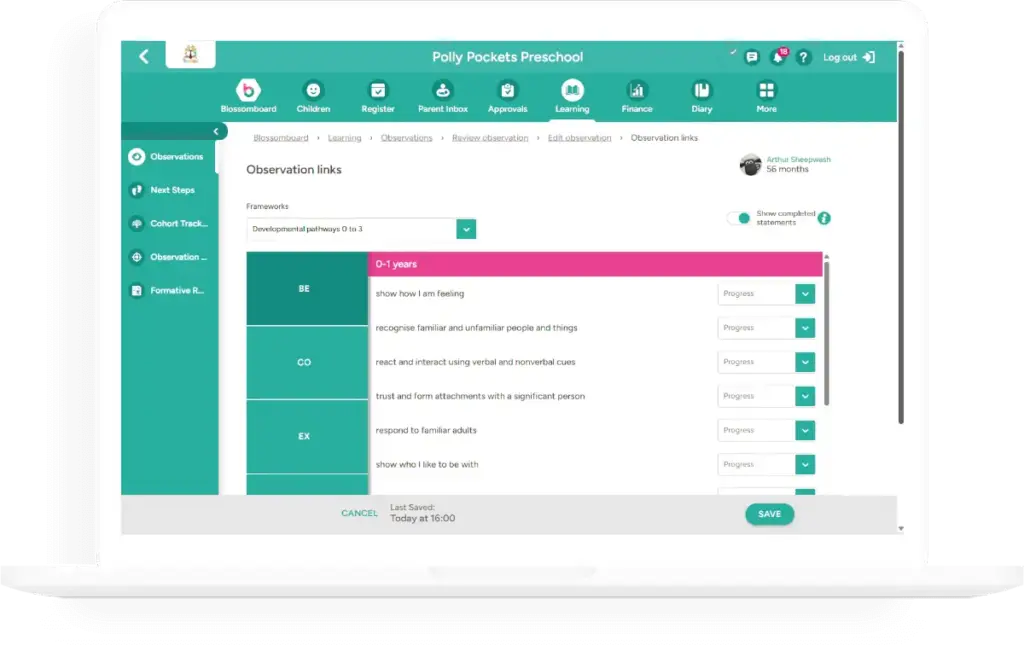Open the Parent Inbox icon
The width and height of the screenshot is (1024, 645).
(442, 90)
